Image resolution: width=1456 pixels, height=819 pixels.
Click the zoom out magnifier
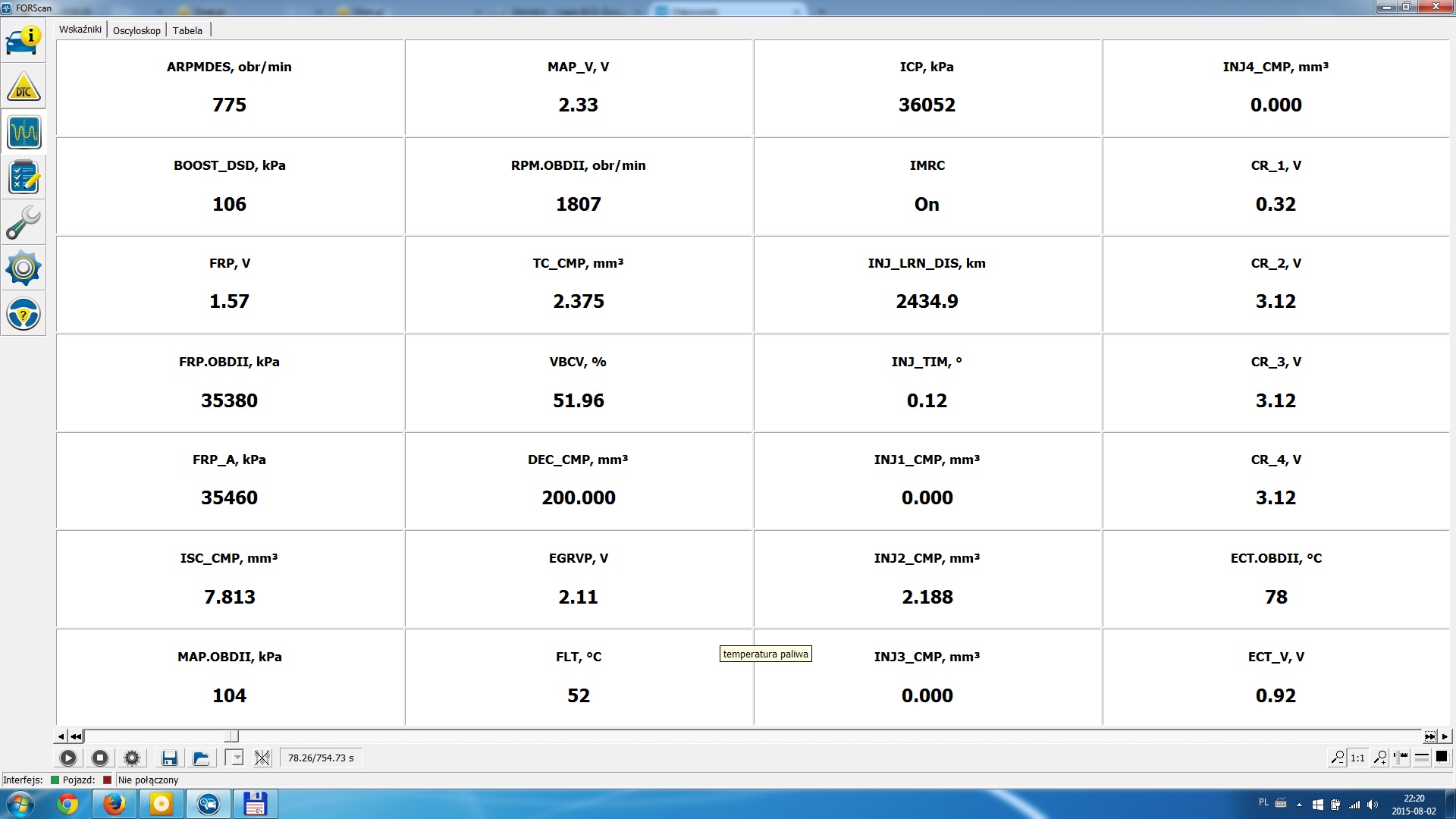coord(1337,757)
